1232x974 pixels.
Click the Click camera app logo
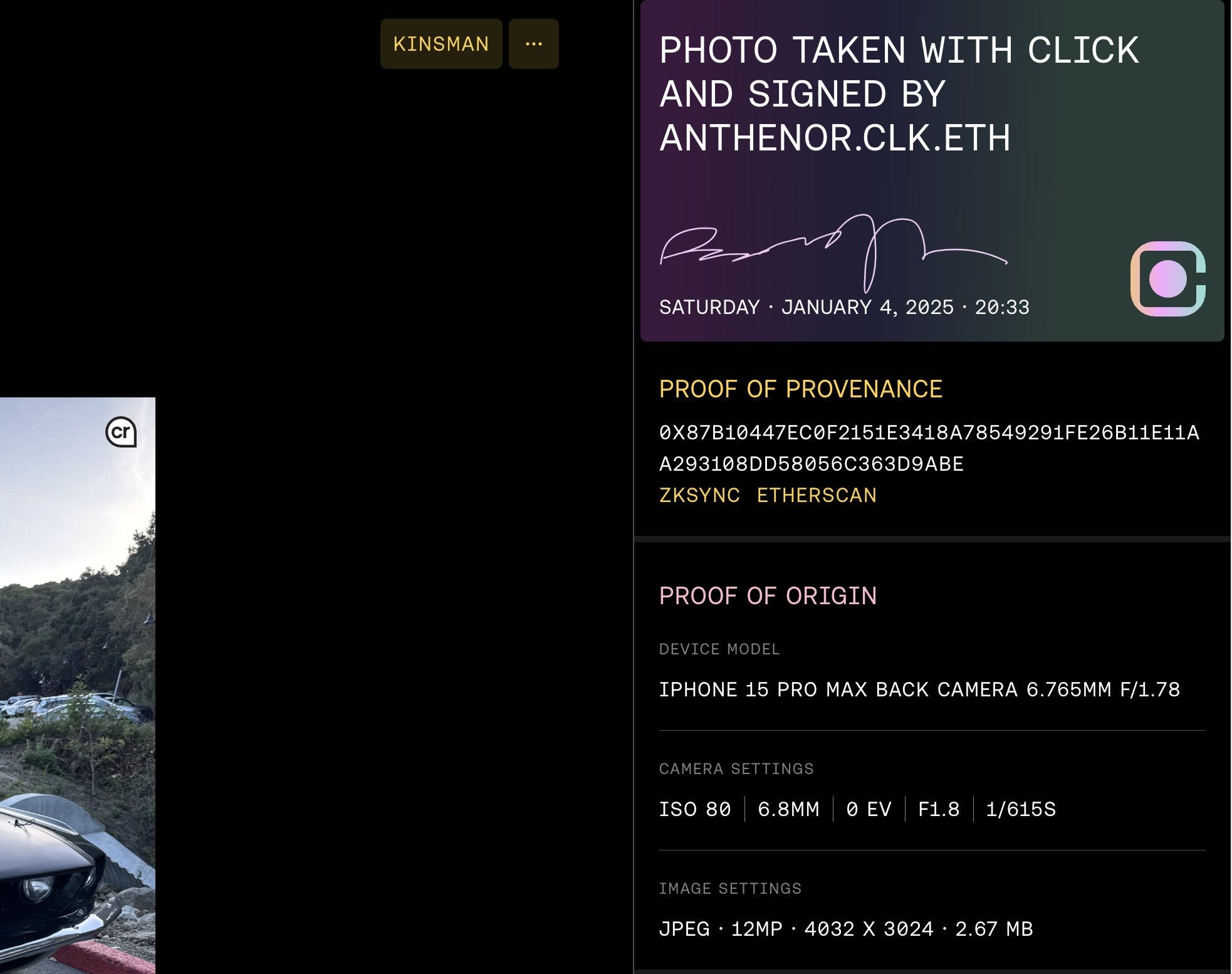pyautogui.click(x=1168, y=279)
